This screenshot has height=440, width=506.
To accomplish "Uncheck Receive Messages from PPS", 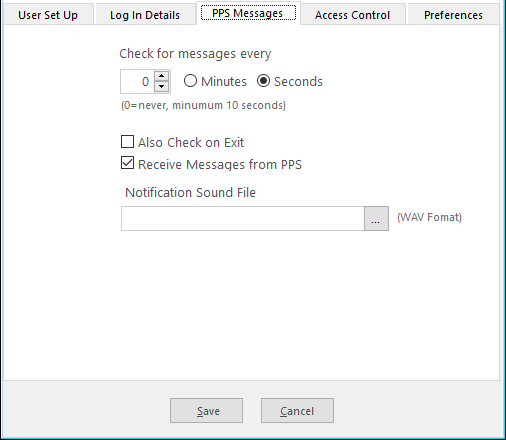I will point(127,163).
